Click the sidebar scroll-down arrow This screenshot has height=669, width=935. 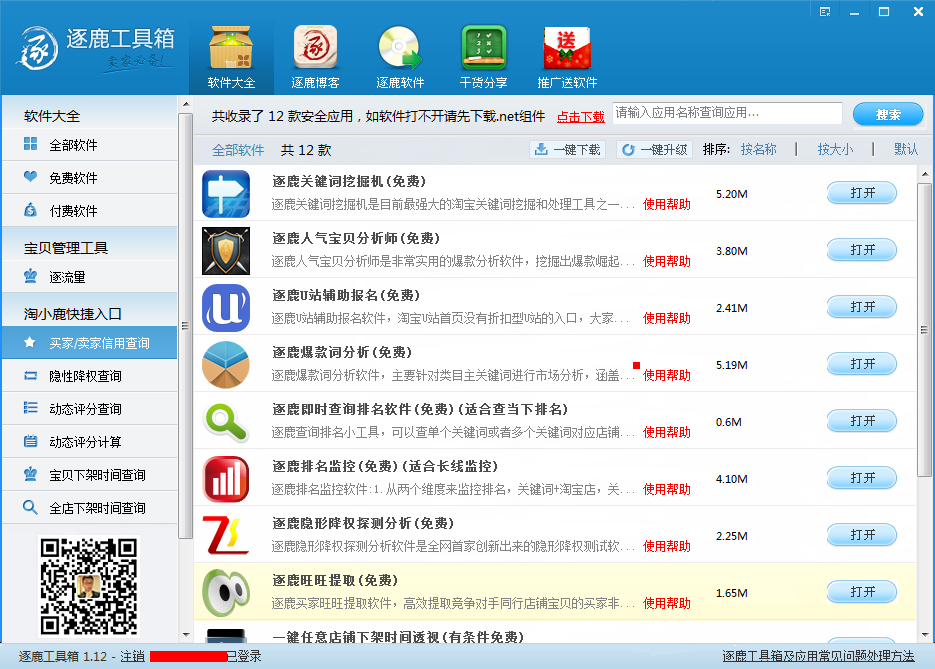click(x=186, y=635)
